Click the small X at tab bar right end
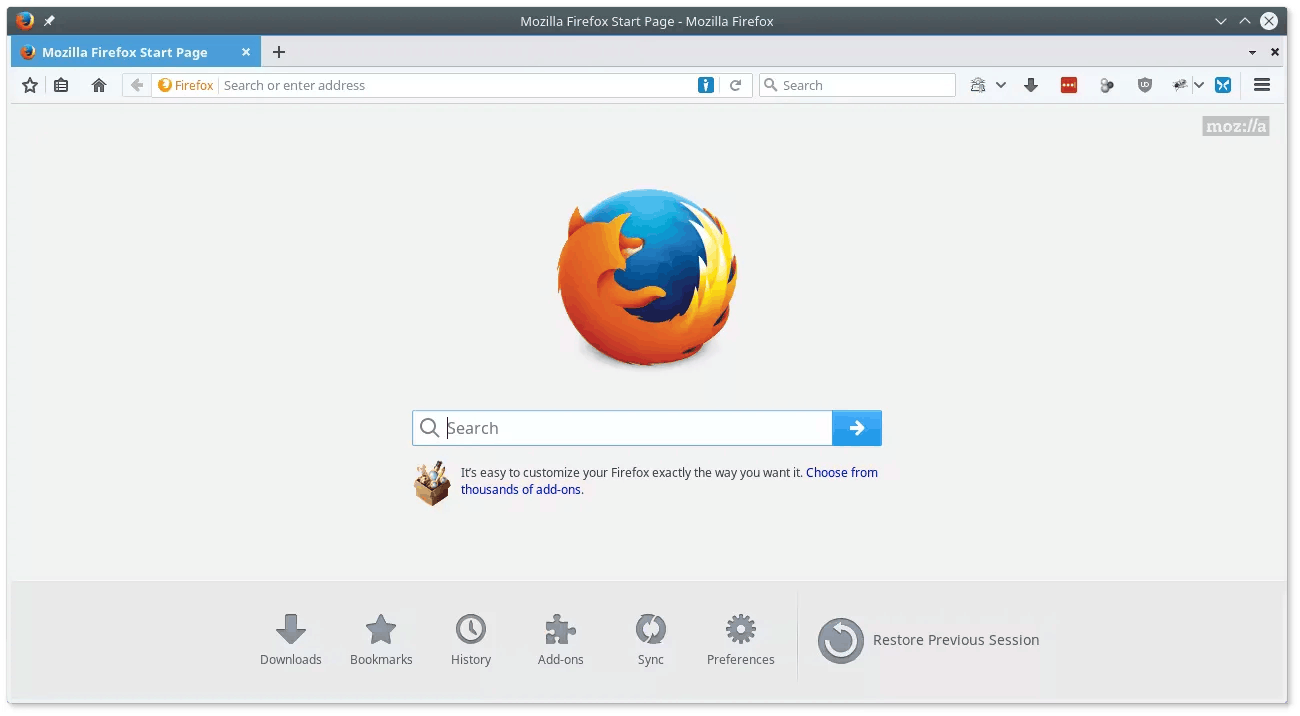 point(1275,52)
